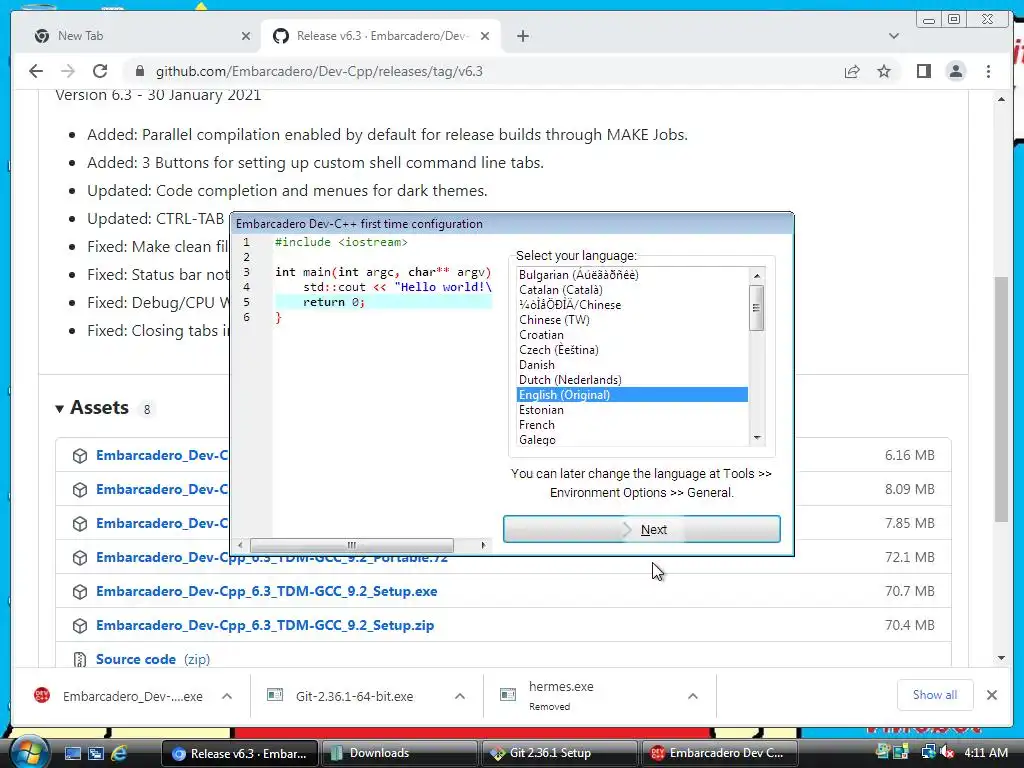Choose Bulgarian from the language list
The height and width of the screenshot is (768, 1024).
pos(579,274)
